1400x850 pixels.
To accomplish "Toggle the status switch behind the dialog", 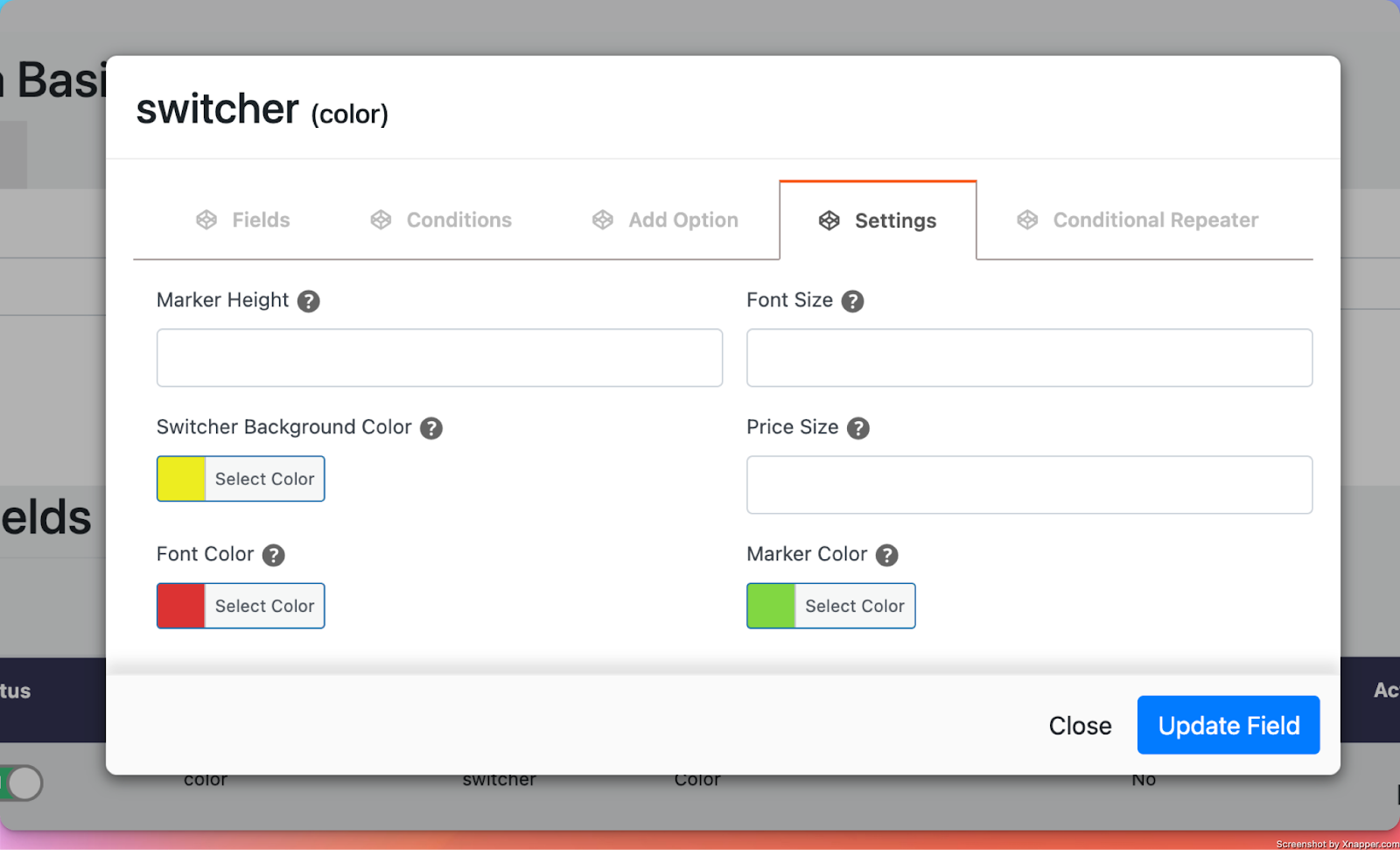I will point(19,783).
